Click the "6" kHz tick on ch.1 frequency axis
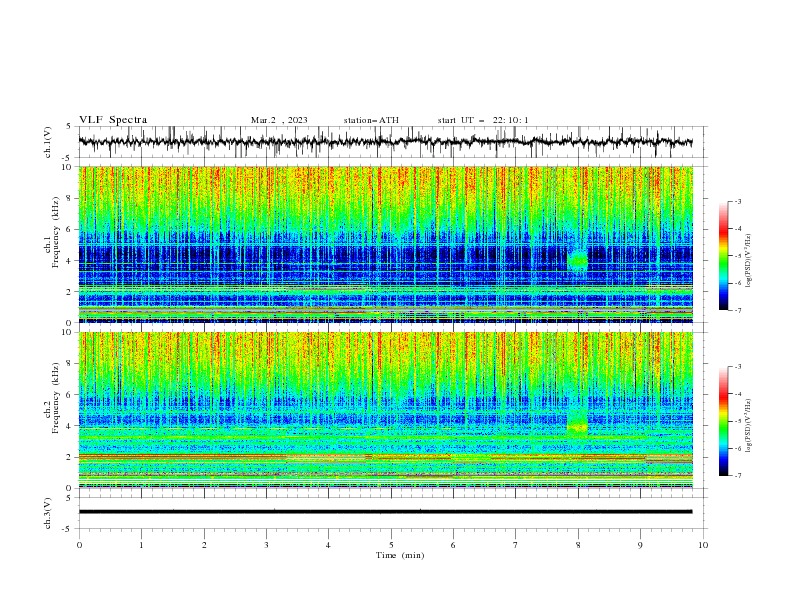The height and width of the screenshot is (612, 792). 69,229
